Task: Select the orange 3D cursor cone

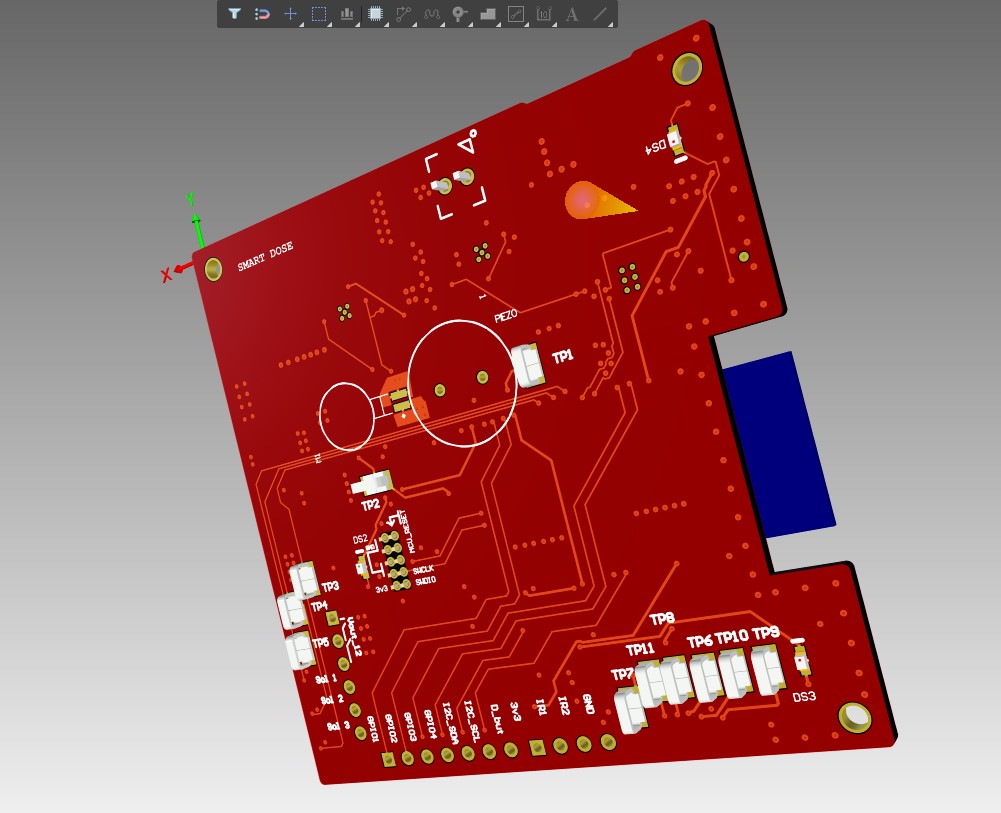Action: [x=598, y=200]
